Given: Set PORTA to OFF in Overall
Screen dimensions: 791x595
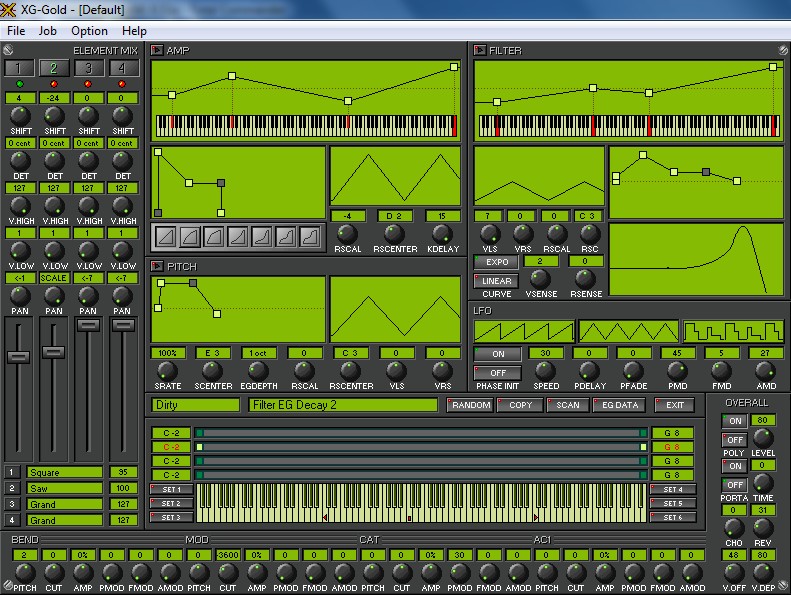Looking at the screenshot, I should 734,484.
